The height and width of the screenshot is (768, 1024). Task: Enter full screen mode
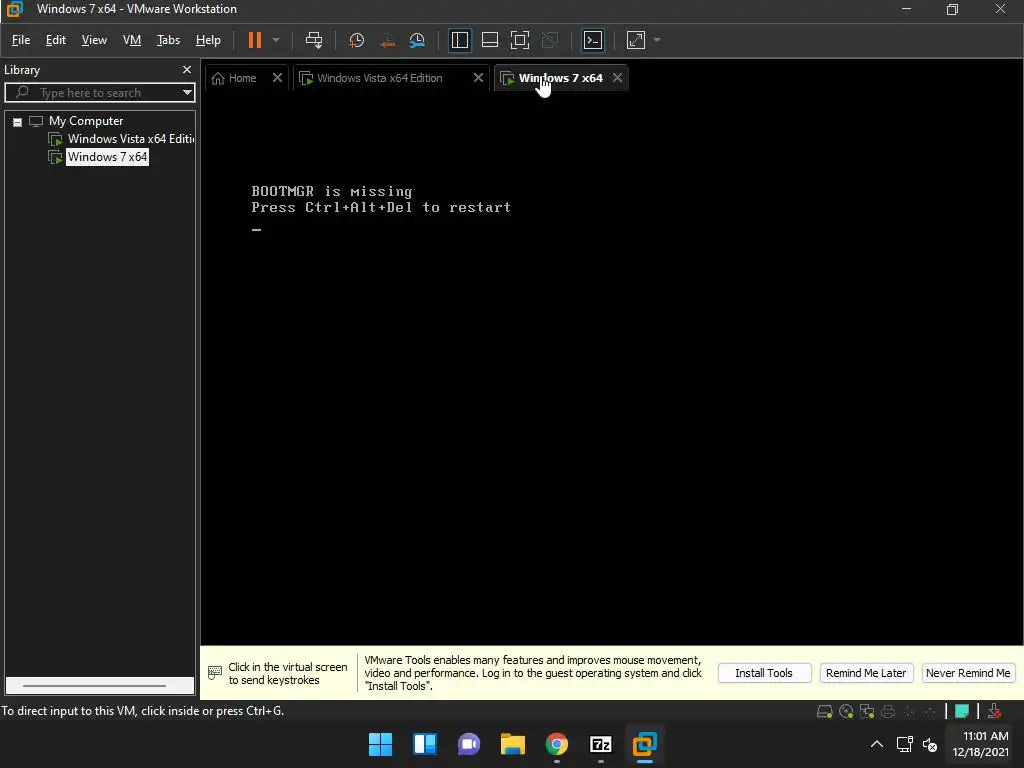point(520,40)
